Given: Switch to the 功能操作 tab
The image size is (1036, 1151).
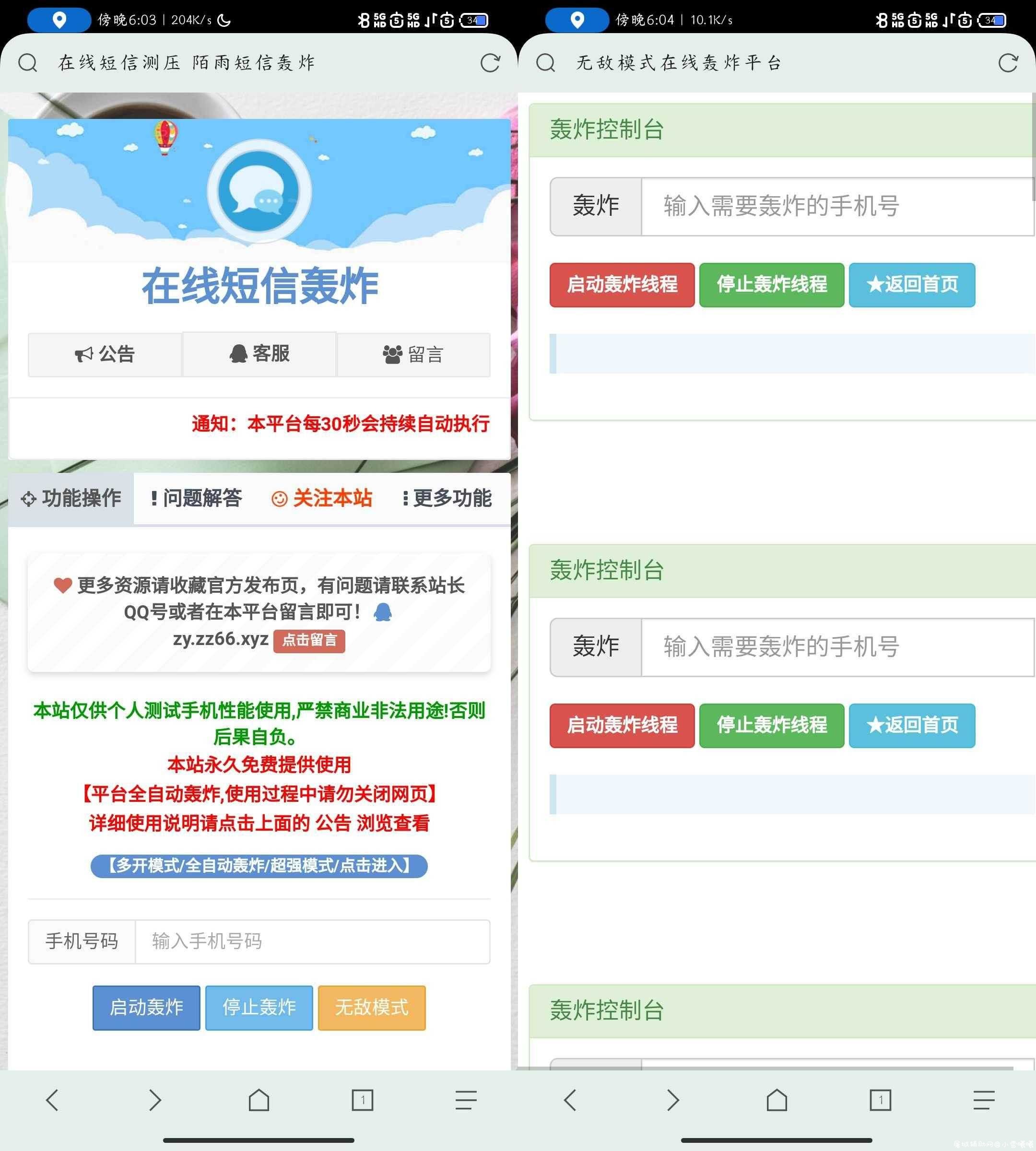Looking at the screenshot, I should point(71,498).
